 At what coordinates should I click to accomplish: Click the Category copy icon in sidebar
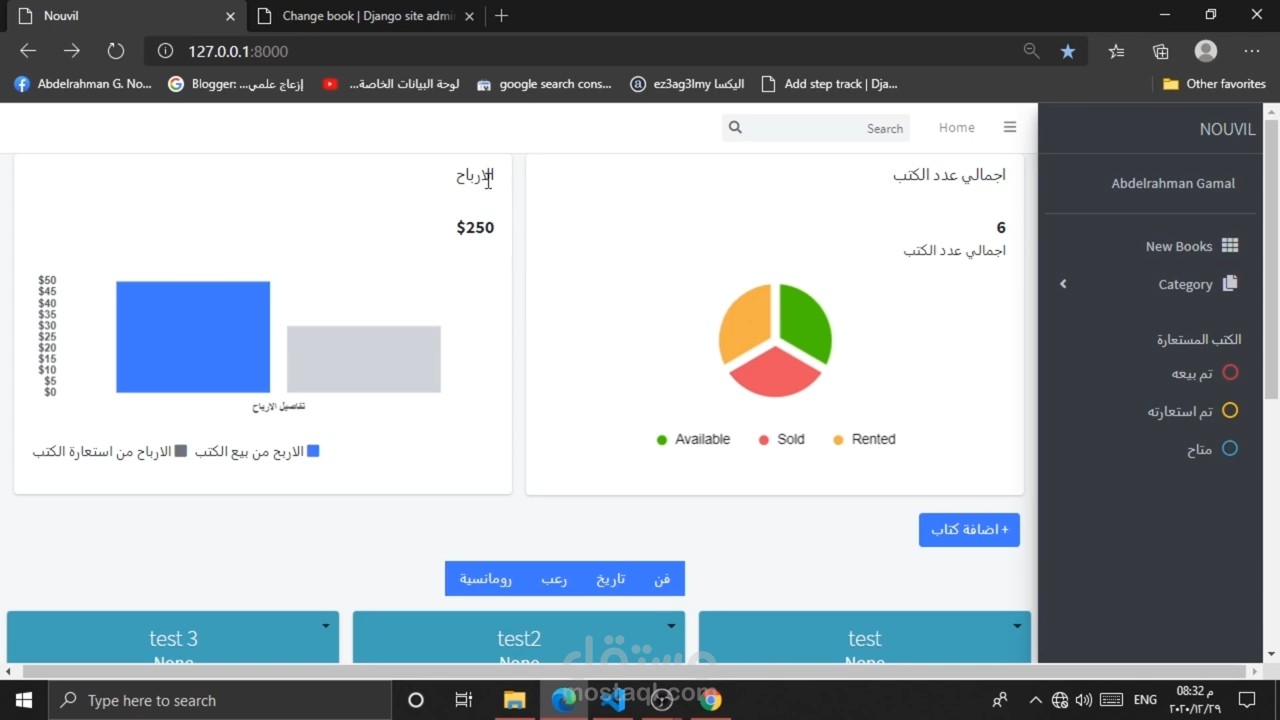click(x=1230, y=284)
